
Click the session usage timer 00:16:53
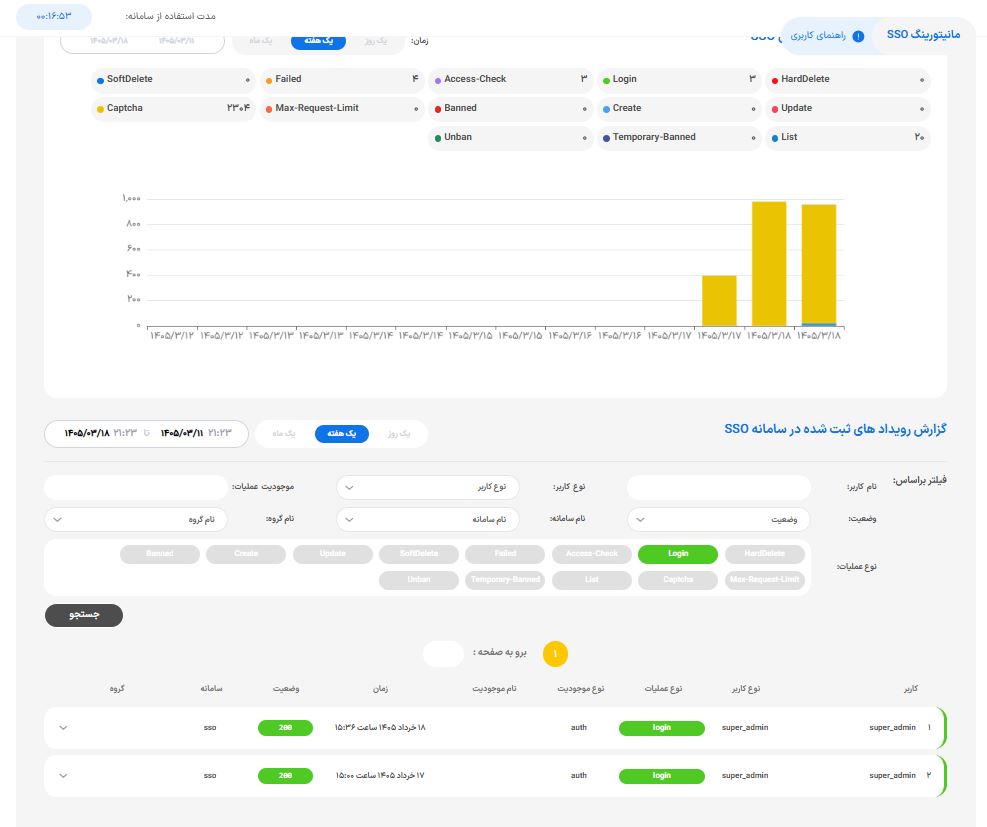point(54,16)
